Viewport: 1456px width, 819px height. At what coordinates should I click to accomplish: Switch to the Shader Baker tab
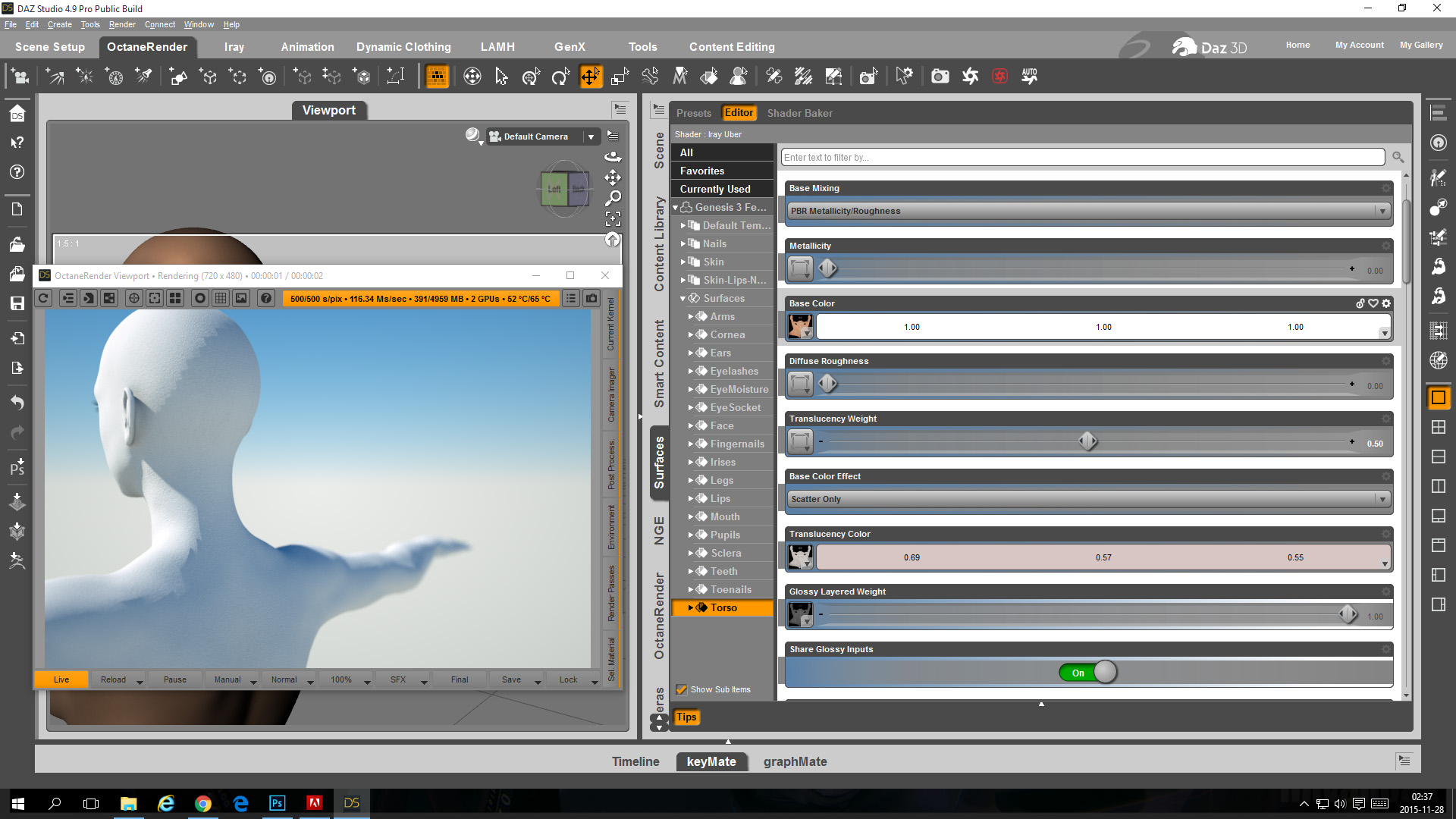click(799, 113)
